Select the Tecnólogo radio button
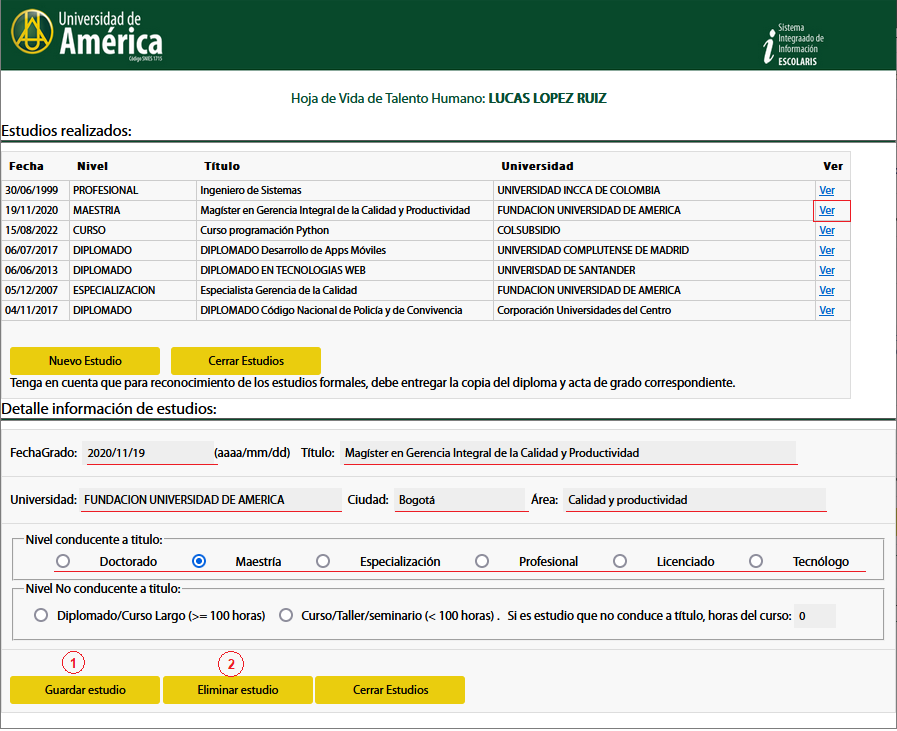Screen dimensions: 897x731 [756, 561]
